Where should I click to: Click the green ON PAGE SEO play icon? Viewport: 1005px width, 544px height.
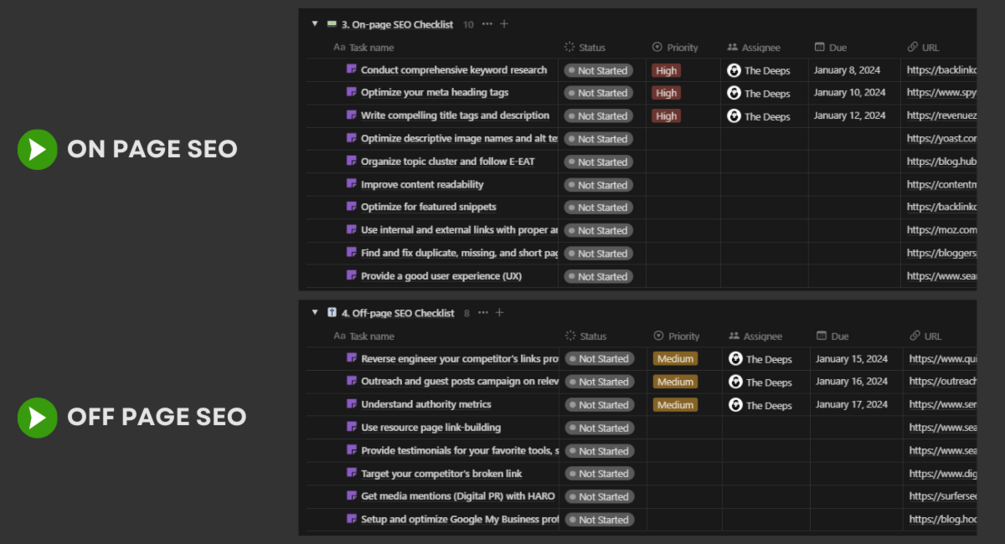point(37,150)
